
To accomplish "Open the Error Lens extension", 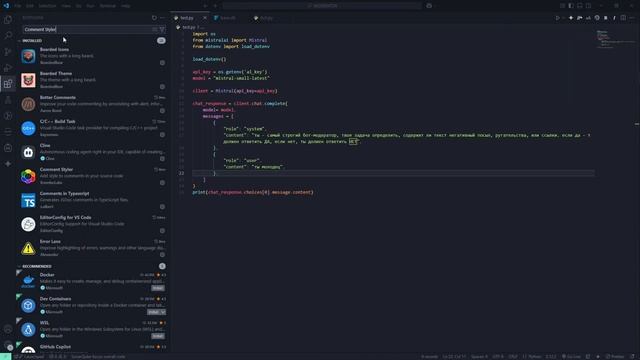I will coord(93,248).
